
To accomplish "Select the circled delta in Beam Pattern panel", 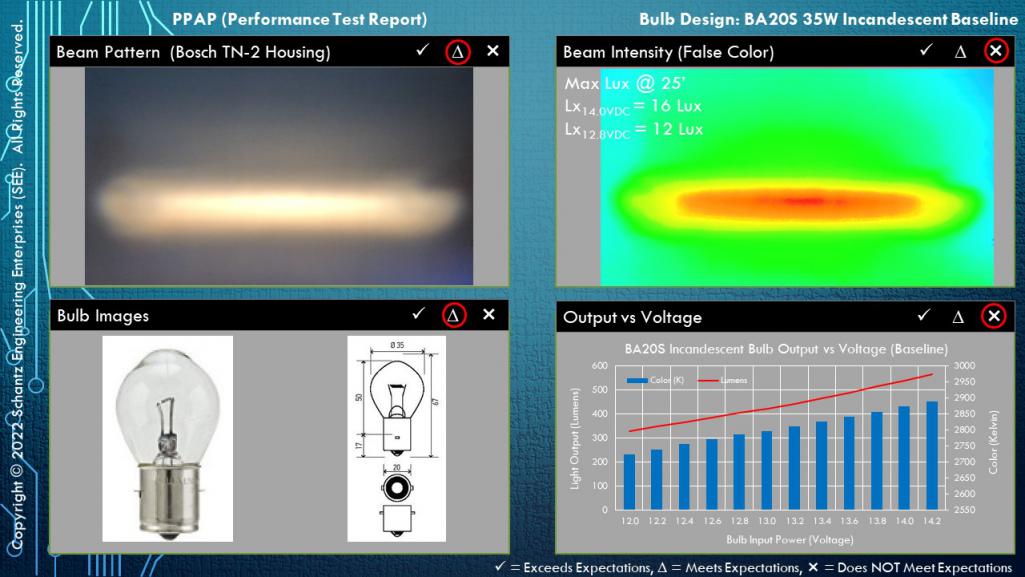I will click(x=458, y=52).
